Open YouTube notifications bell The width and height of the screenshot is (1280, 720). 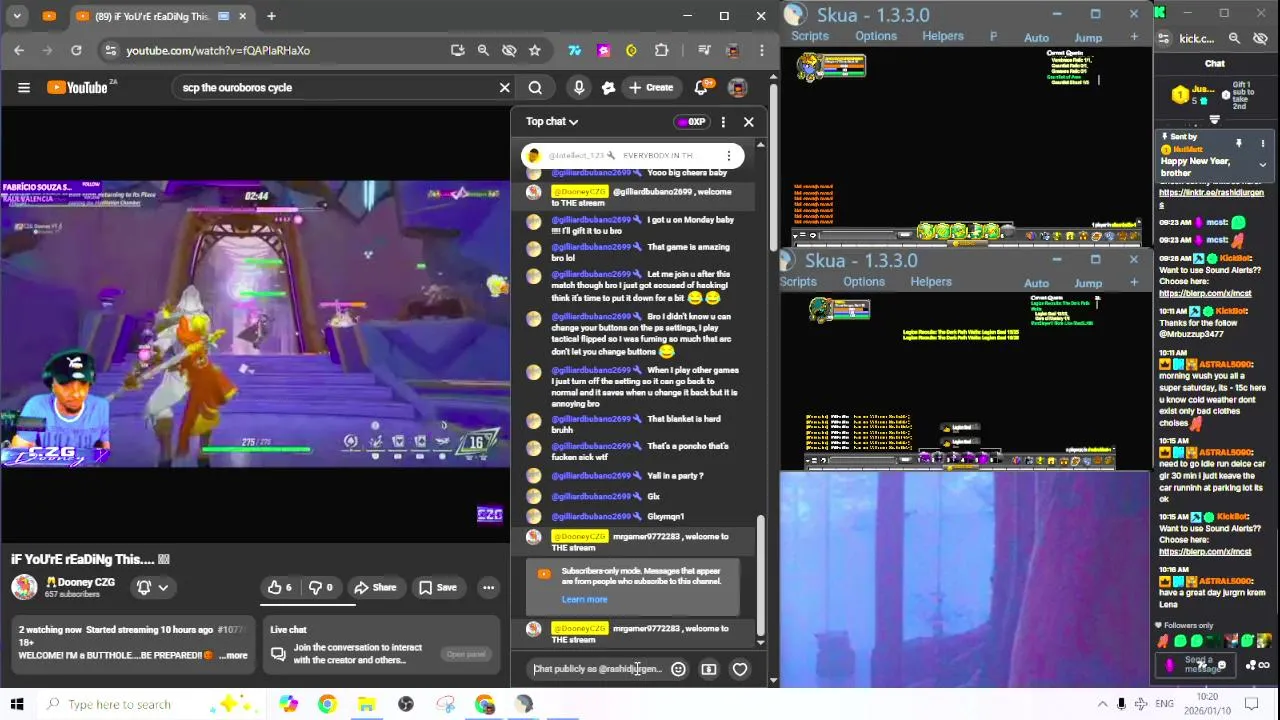(x=702, y=88)
